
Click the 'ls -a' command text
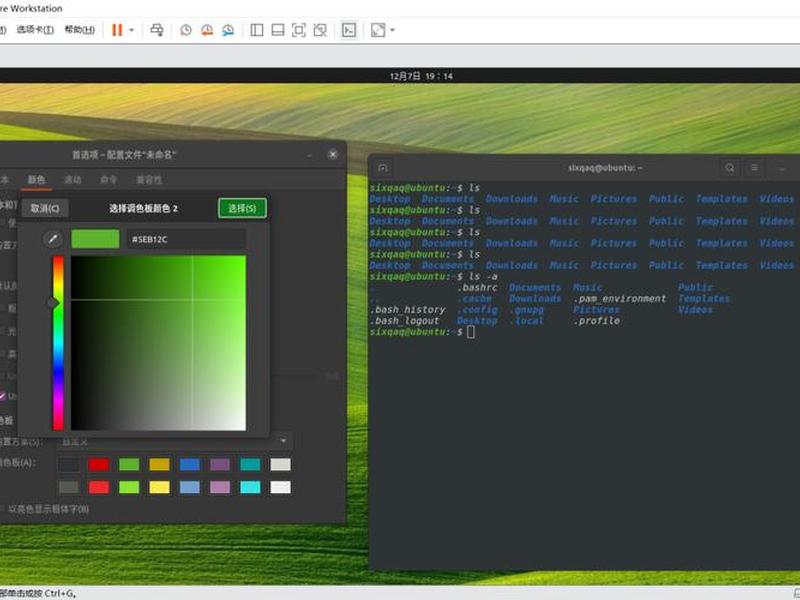tap(483, 277)
